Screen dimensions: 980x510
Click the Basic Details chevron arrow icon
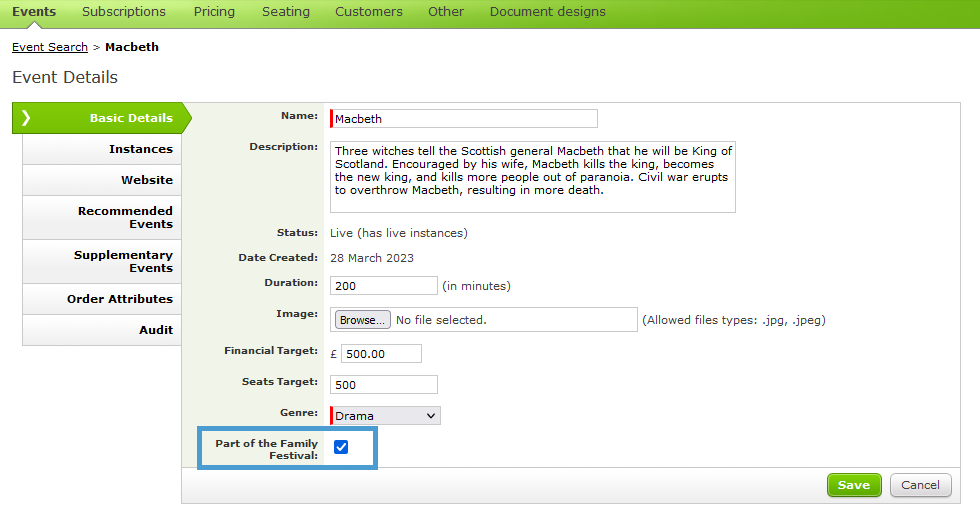[x=26, y=118]
